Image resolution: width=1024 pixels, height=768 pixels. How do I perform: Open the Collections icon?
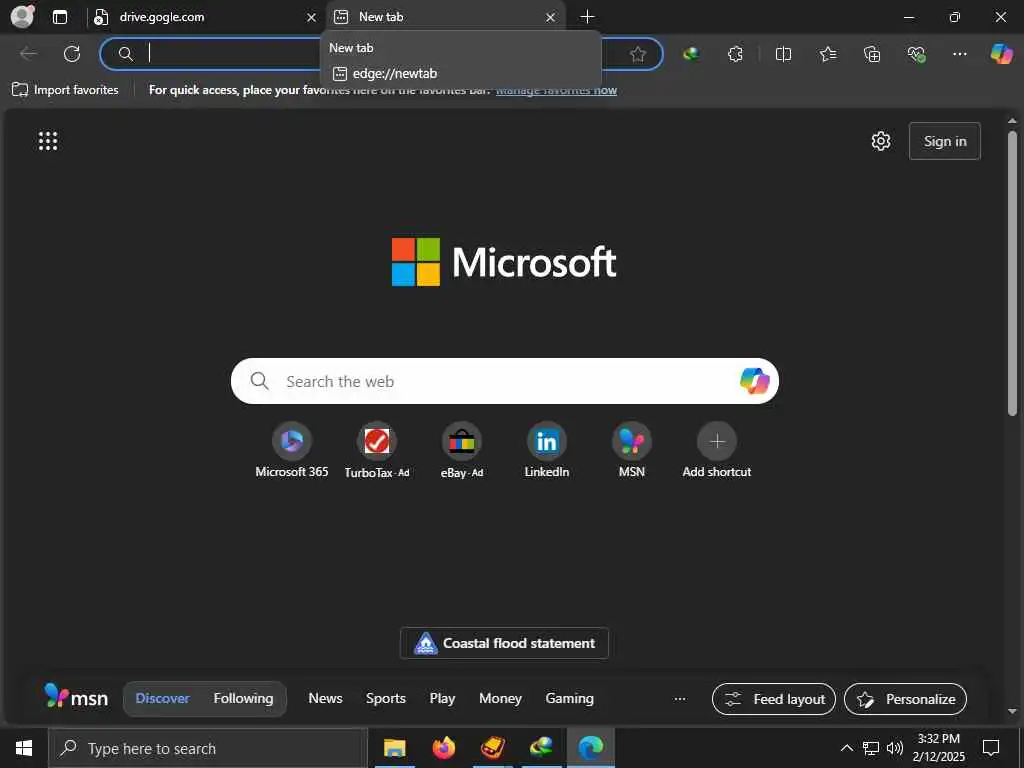coord(872,54)
